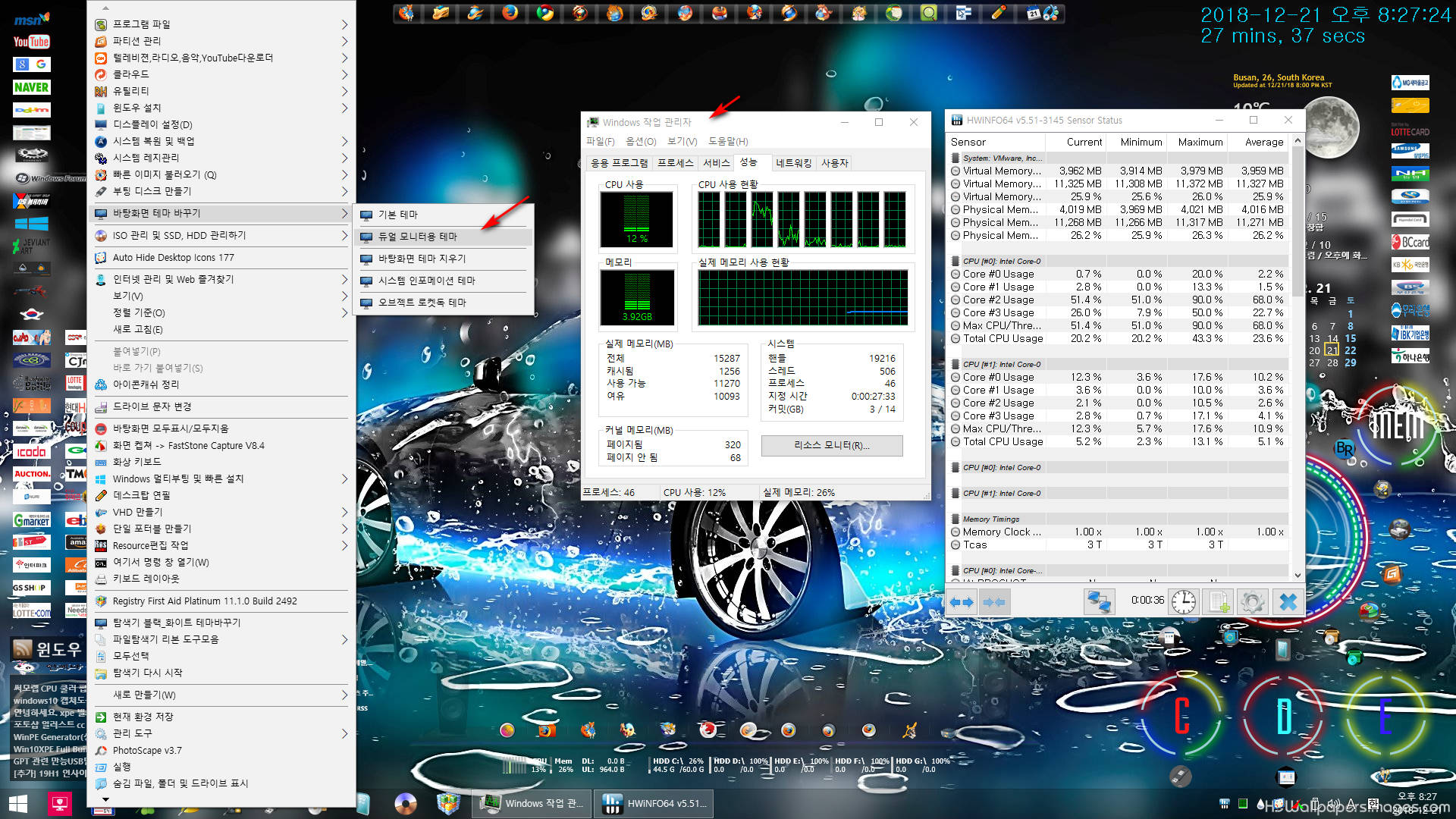This screenshot has width=1456, height=819.
Task: Expand 파티션 관리 submenu arrow
Action: point(344,41)
